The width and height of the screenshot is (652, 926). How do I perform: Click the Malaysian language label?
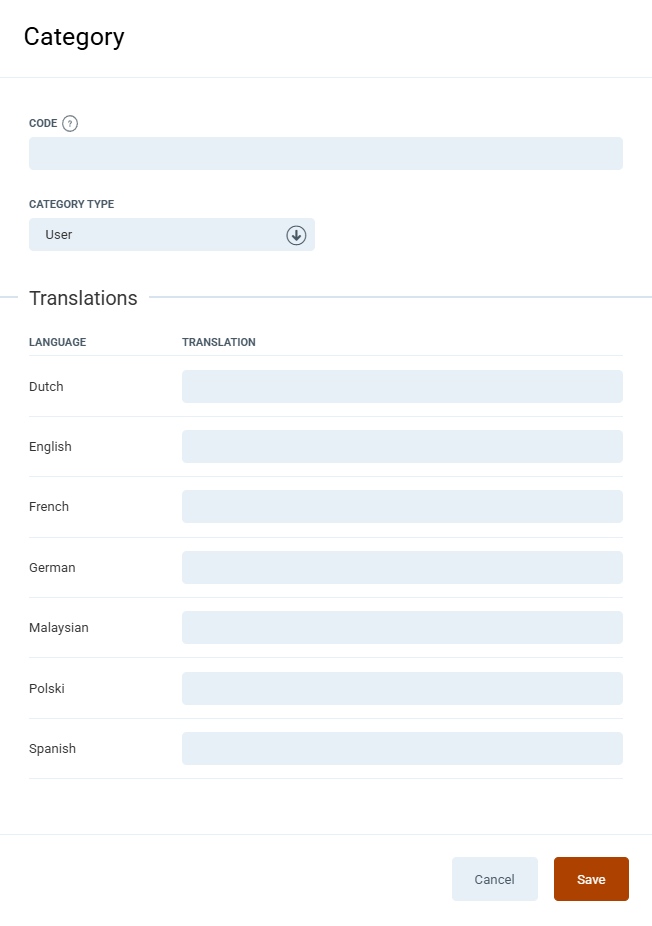tap(58, 628)
